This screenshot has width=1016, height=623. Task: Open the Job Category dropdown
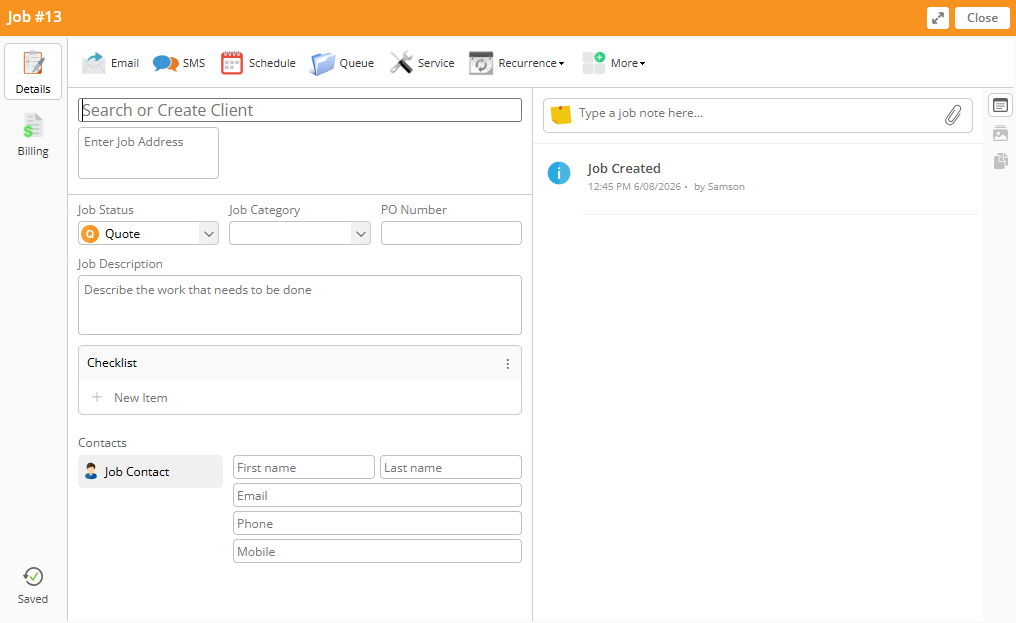tap(300, 233)
